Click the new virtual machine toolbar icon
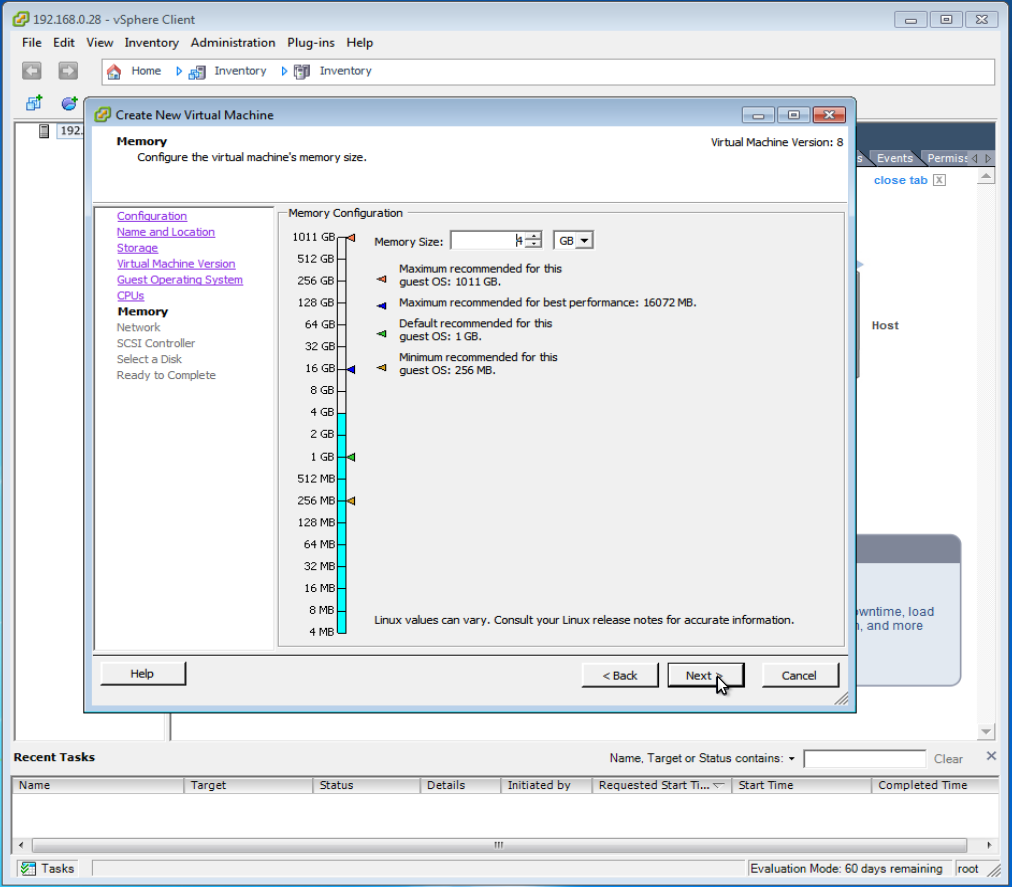 click(34, 103)
